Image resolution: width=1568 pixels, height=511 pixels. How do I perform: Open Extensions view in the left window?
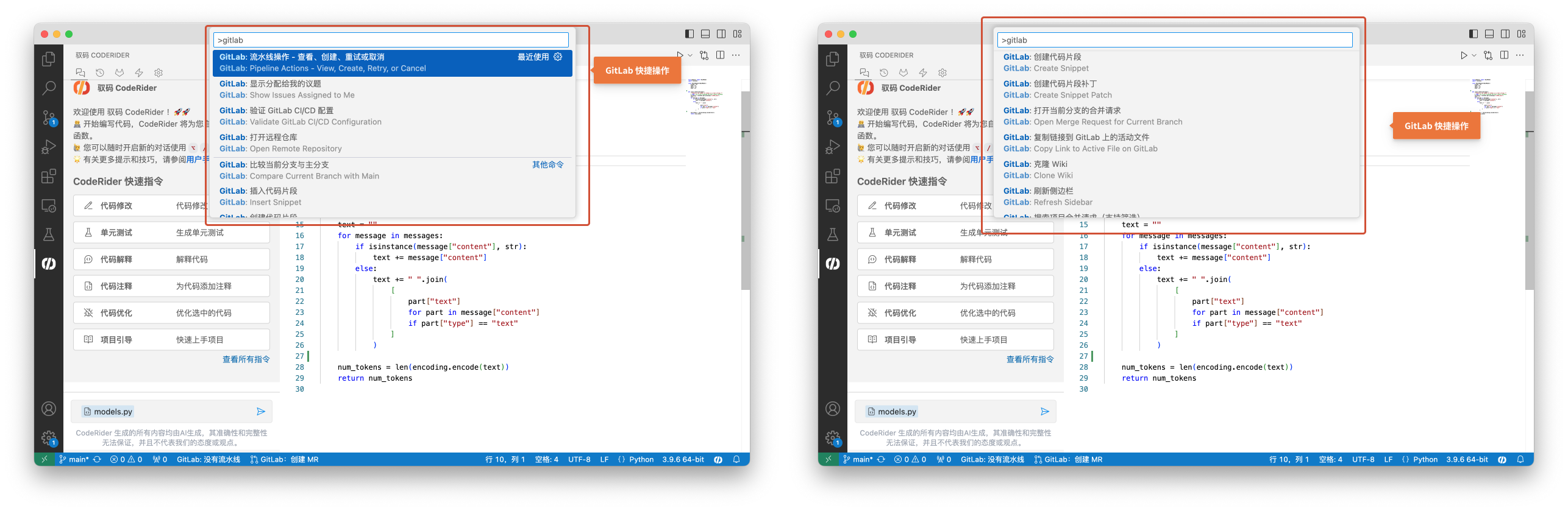point(48,177)
